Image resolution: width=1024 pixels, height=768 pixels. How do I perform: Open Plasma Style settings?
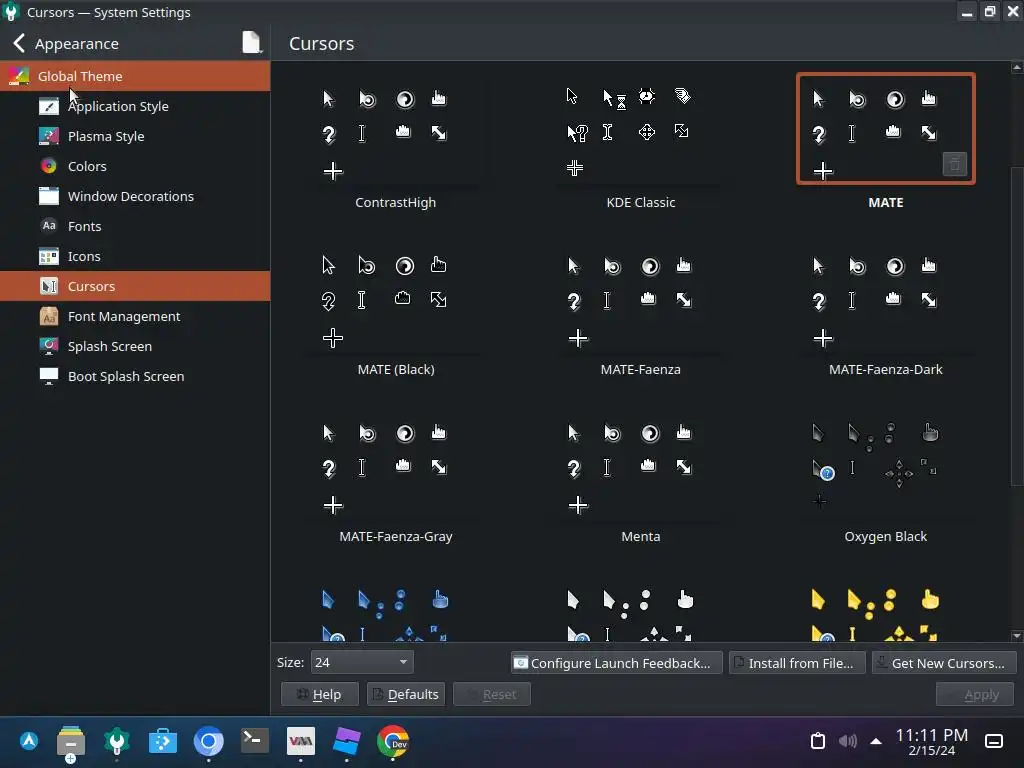(x=135, y=136)
